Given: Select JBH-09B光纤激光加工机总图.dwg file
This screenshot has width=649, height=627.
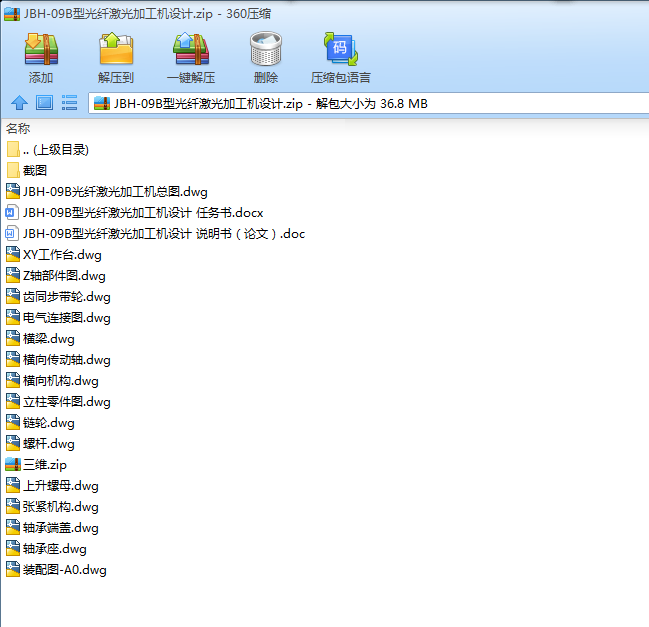Looking at the screenshot, I should [107, 192].
